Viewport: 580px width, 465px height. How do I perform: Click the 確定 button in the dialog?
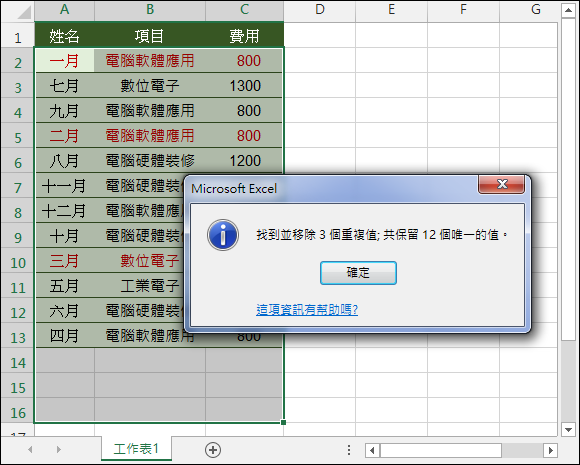coord(358,273)
